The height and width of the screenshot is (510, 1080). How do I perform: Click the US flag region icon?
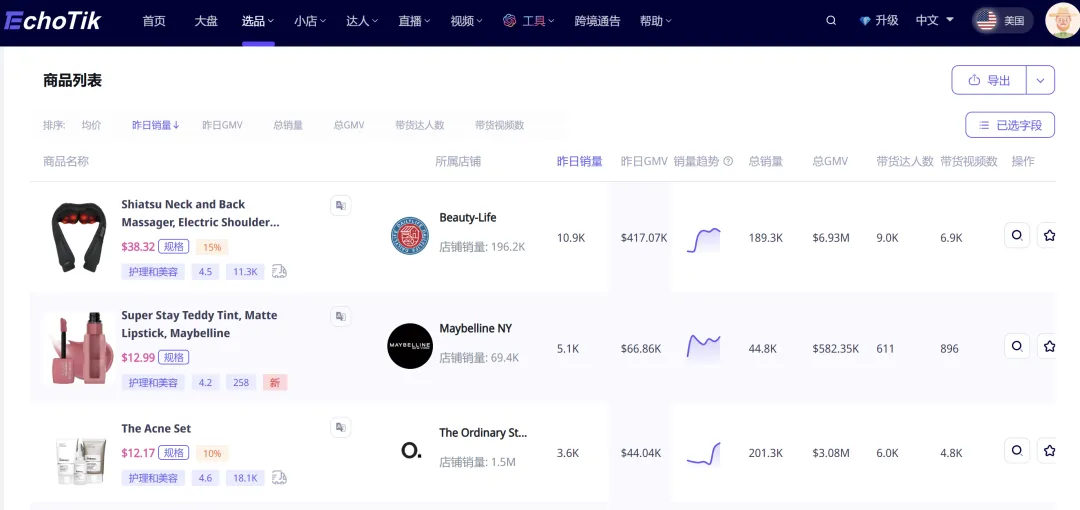(986, 21)
